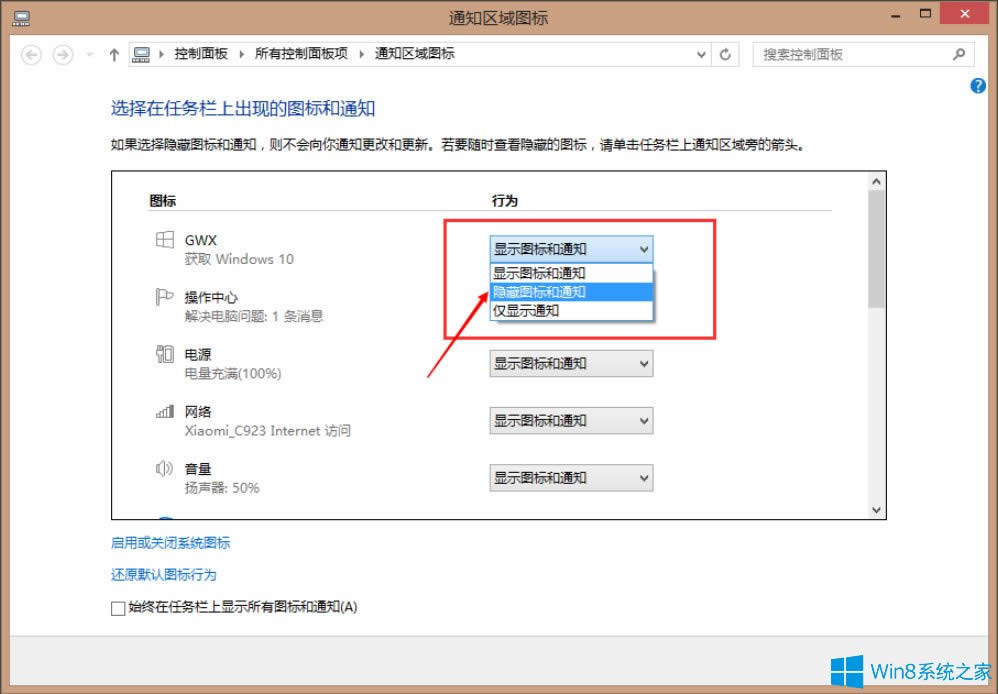This screenshot has width=998, height=694.
Task: Click the computer icon in the address bar
Action: point(140,55)
